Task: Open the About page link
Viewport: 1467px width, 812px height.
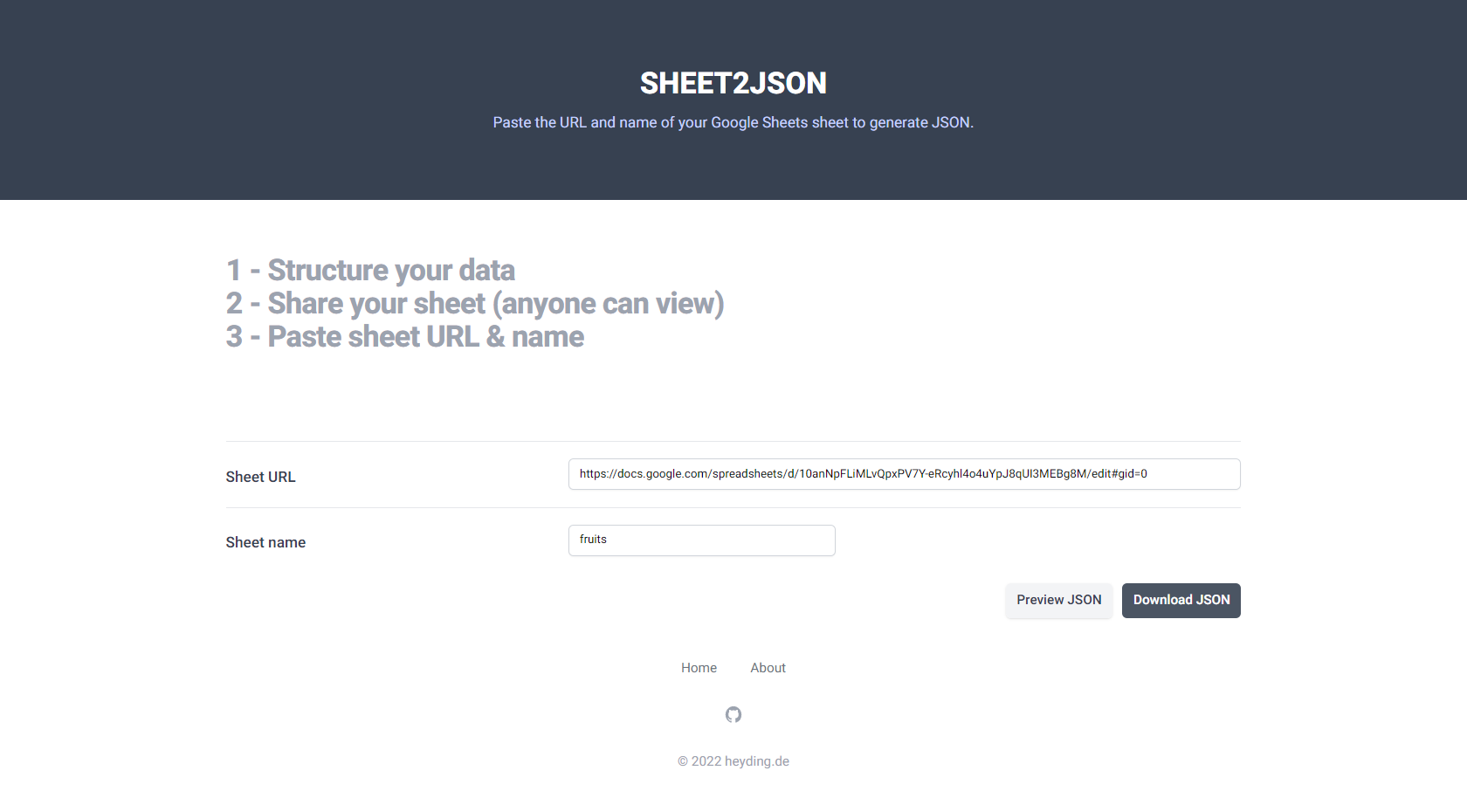Action: (768, 667)
